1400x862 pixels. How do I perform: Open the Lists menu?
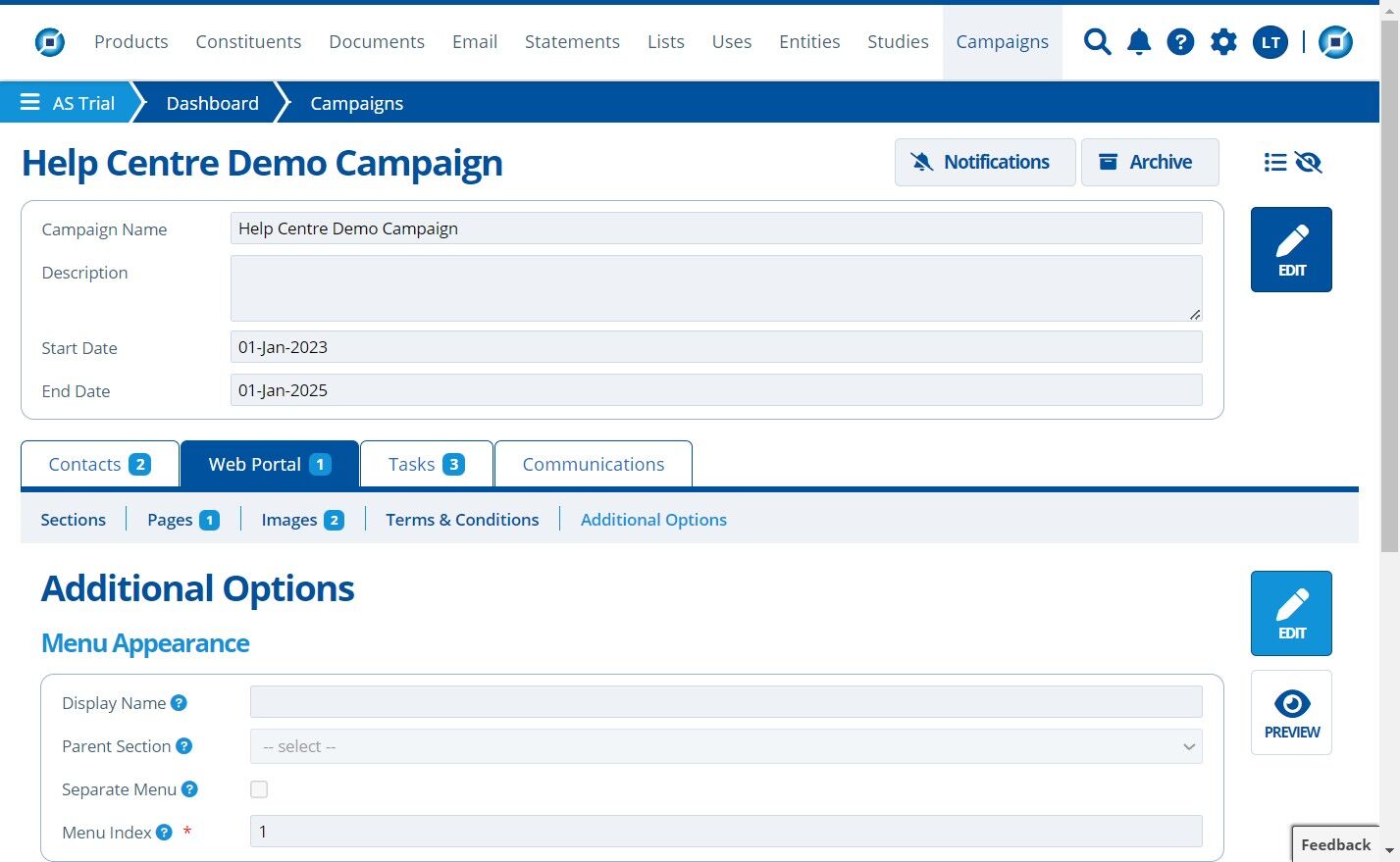[x=666, y=41]
